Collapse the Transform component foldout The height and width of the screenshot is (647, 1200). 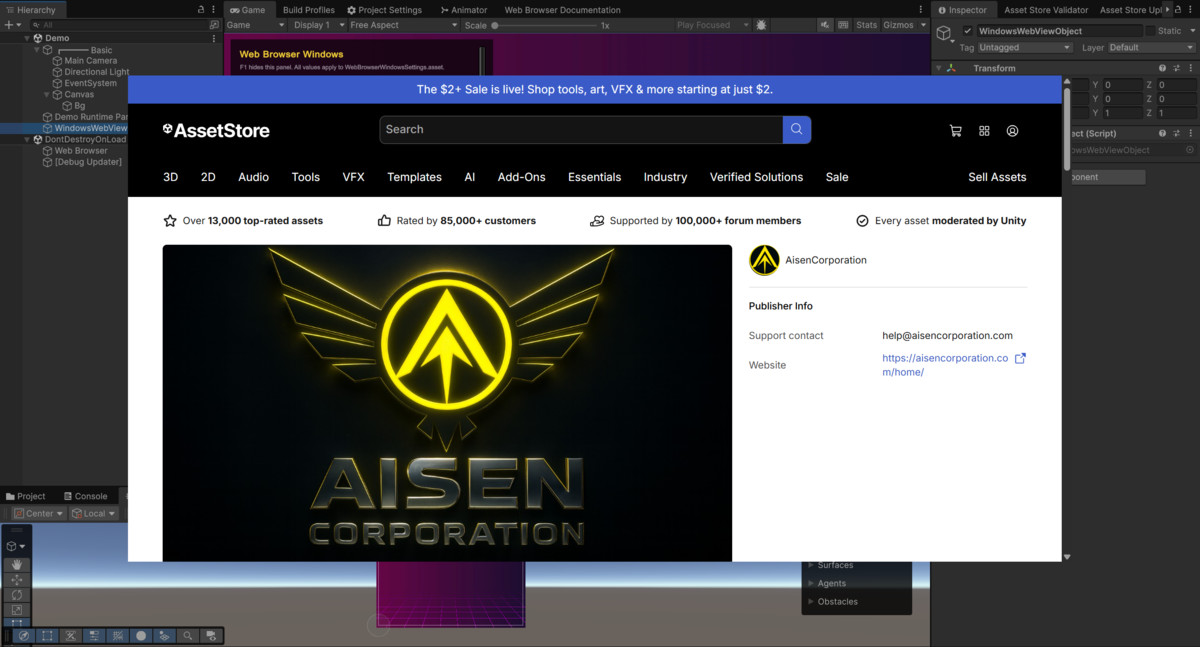938,68
